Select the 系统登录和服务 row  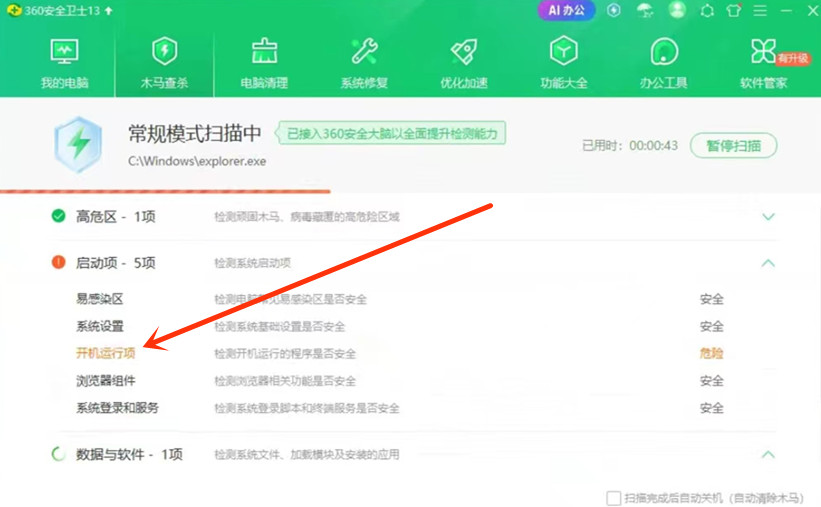coord(400,408)
